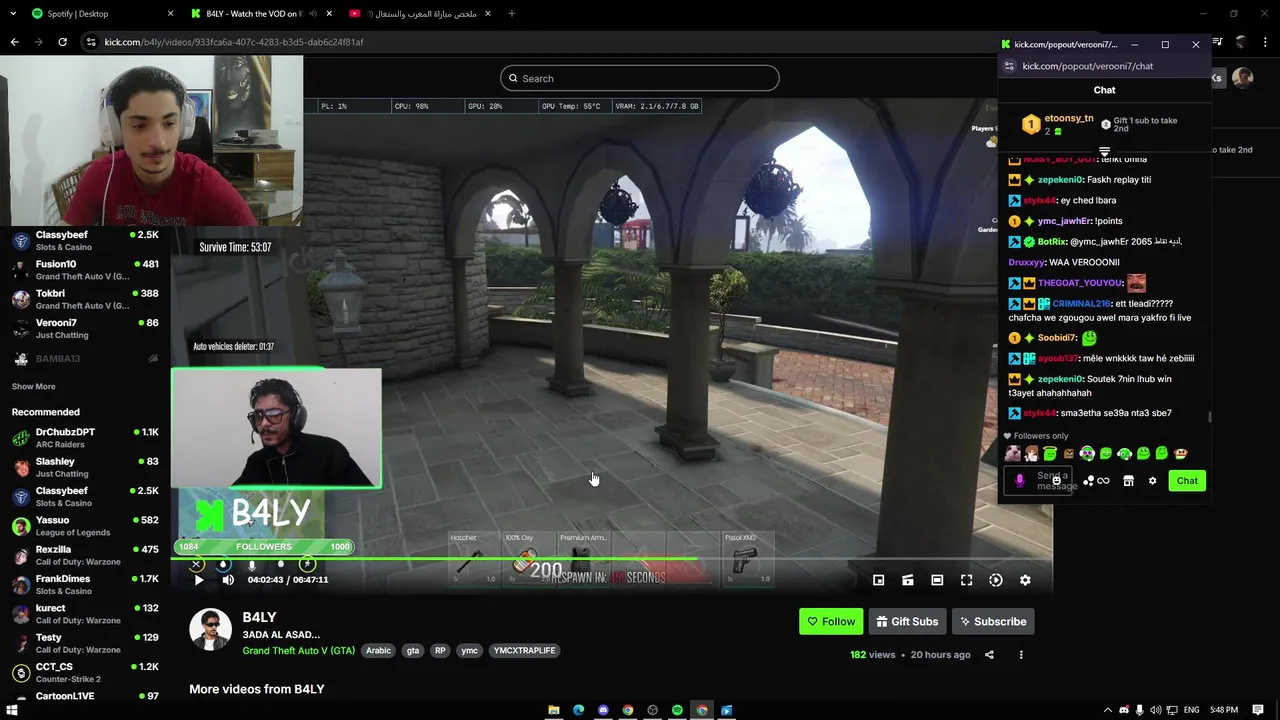Open BotRix username in chat
This screenshot has width=1280, height=720.
1052,242
